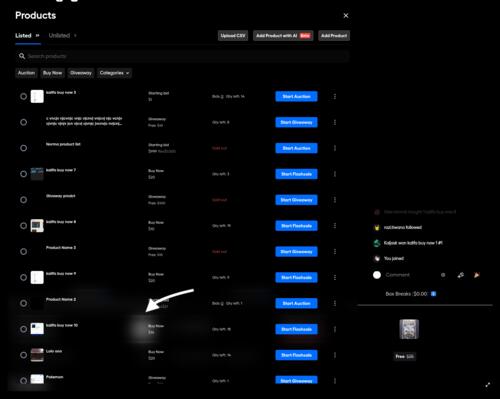Filter products by the Auction chip
This screenshot has width=500, height=399.
pos(26,73)
